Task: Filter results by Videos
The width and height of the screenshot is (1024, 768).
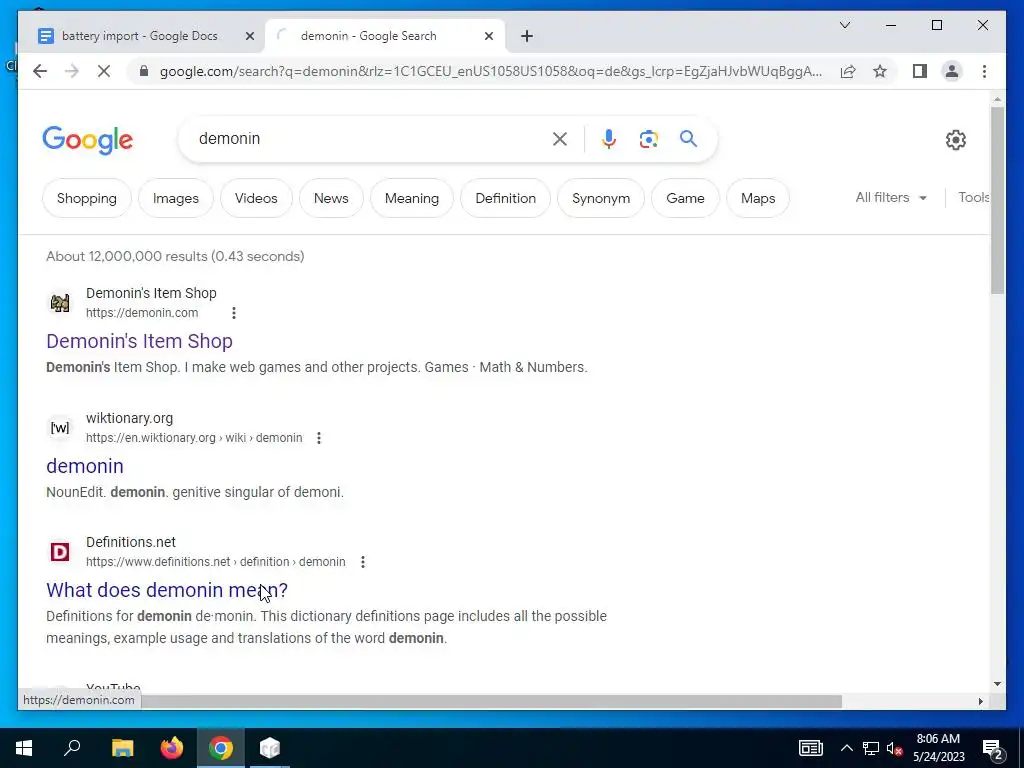Action: pos(256,198)
